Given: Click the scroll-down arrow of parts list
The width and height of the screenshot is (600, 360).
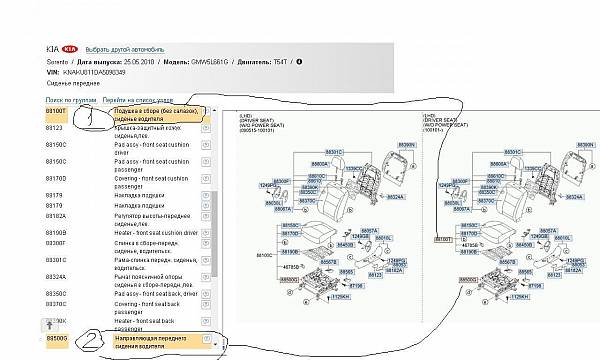Looking at the screenshot, I should [x=215, y=344].
